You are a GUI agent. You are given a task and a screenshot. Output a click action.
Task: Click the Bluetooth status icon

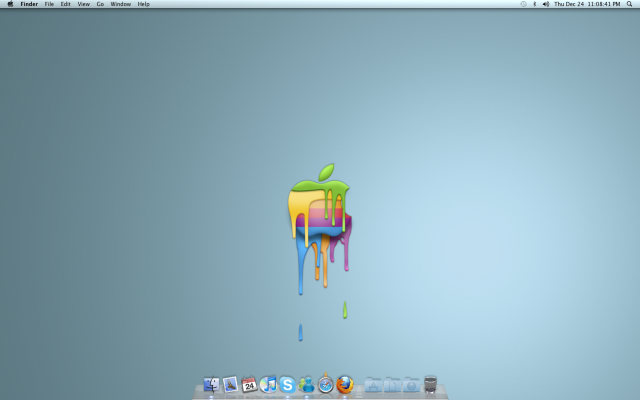pos(535,4)
